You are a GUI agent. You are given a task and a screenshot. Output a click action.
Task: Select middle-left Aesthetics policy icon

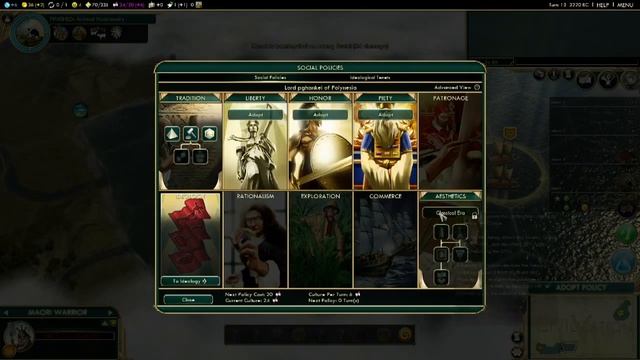pyautogui.click(x=441, y=255)
